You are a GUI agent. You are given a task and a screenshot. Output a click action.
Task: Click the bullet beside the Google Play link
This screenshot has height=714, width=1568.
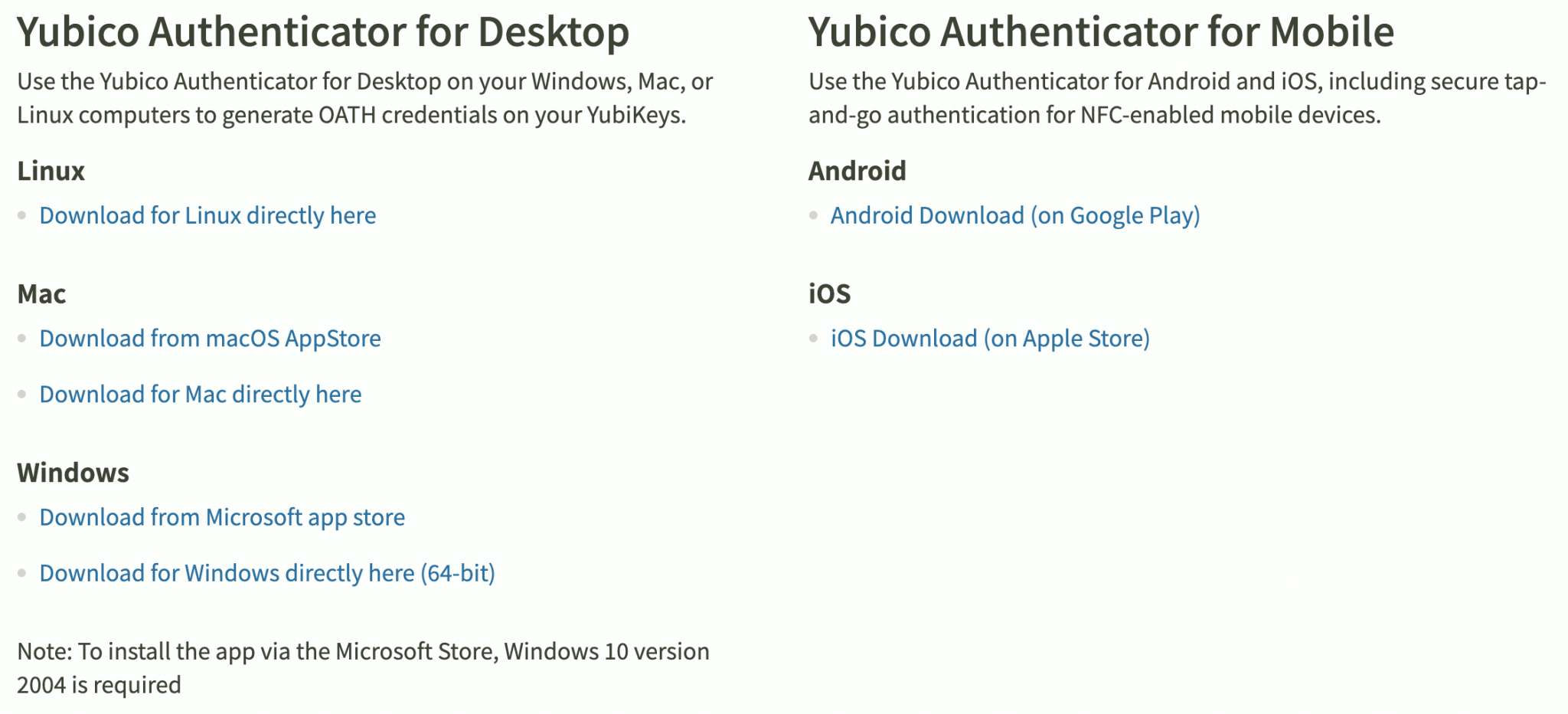(812, 215)
